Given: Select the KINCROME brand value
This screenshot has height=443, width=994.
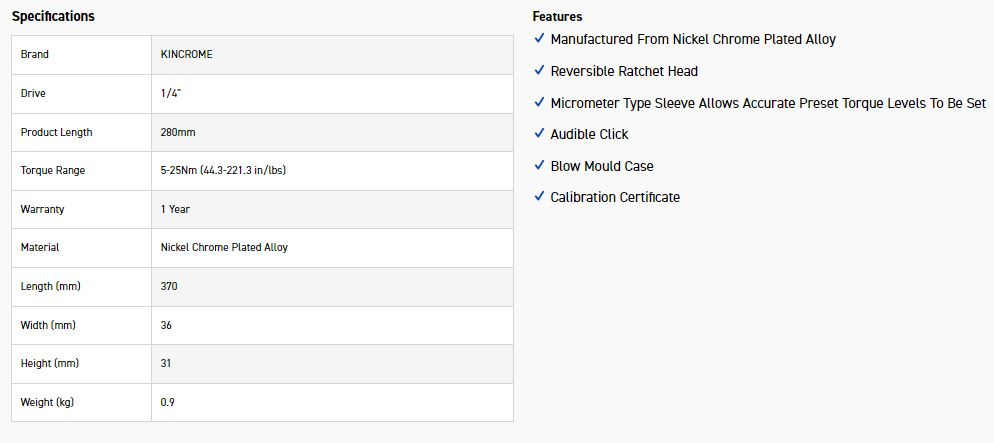Looking at the screenshot, I should click(186, 54).
